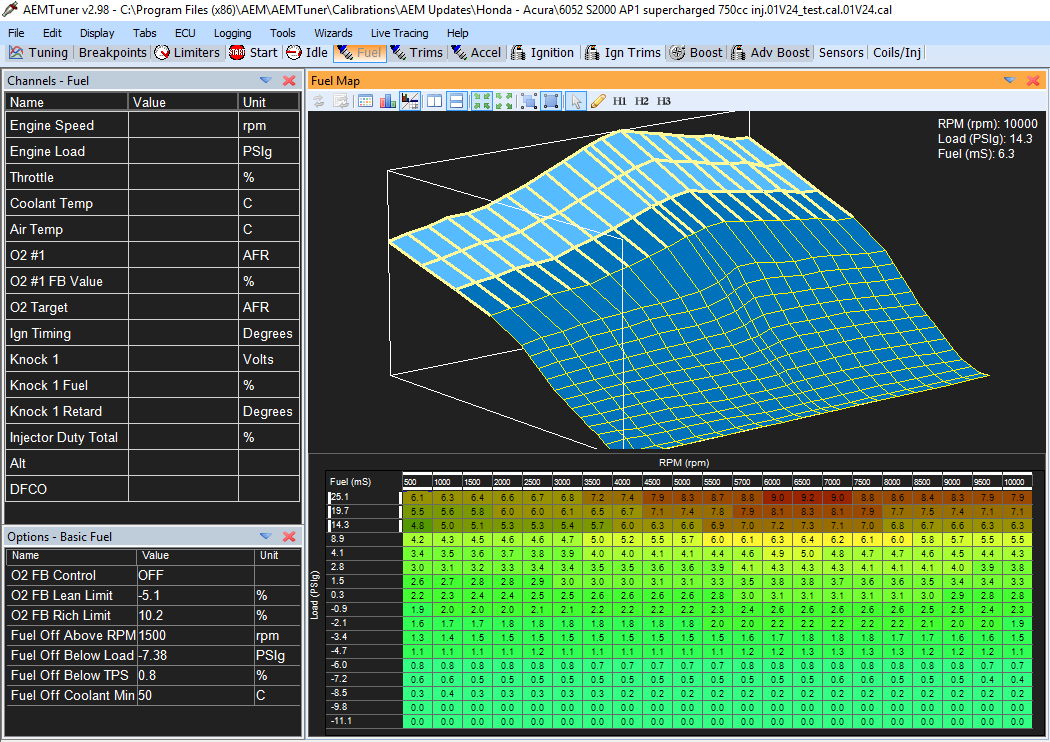Click the red 9.2 fuel cell at 6500 RPM
1050x742 pixels.
point(805,497)
